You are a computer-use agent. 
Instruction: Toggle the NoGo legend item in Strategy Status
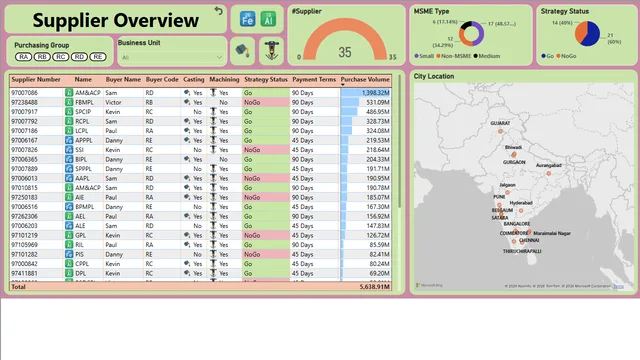pos(567,56)
